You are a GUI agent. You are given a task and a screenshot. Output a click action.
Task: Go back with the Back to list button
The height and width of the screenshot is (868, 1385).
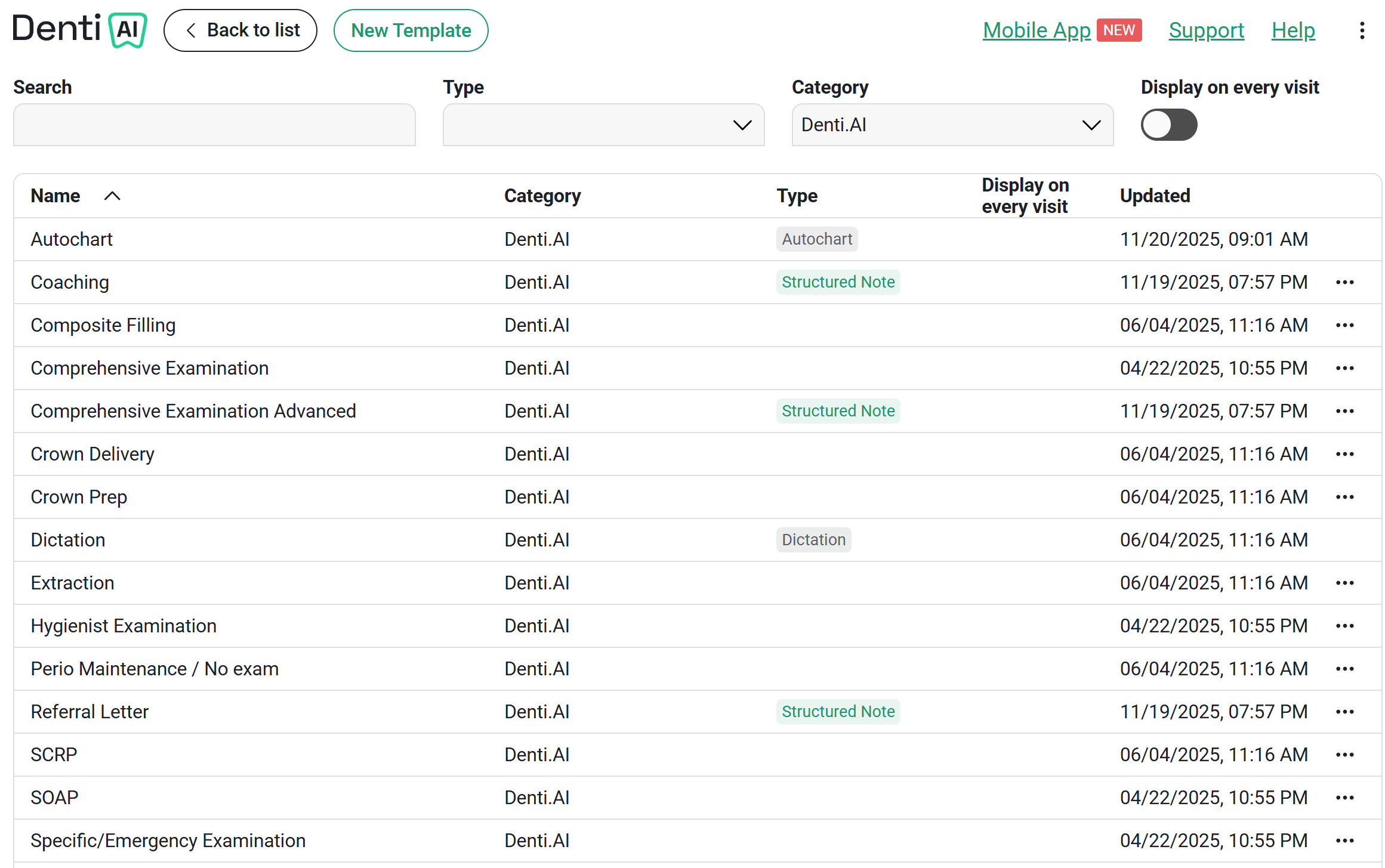click(x=240, y=30)
